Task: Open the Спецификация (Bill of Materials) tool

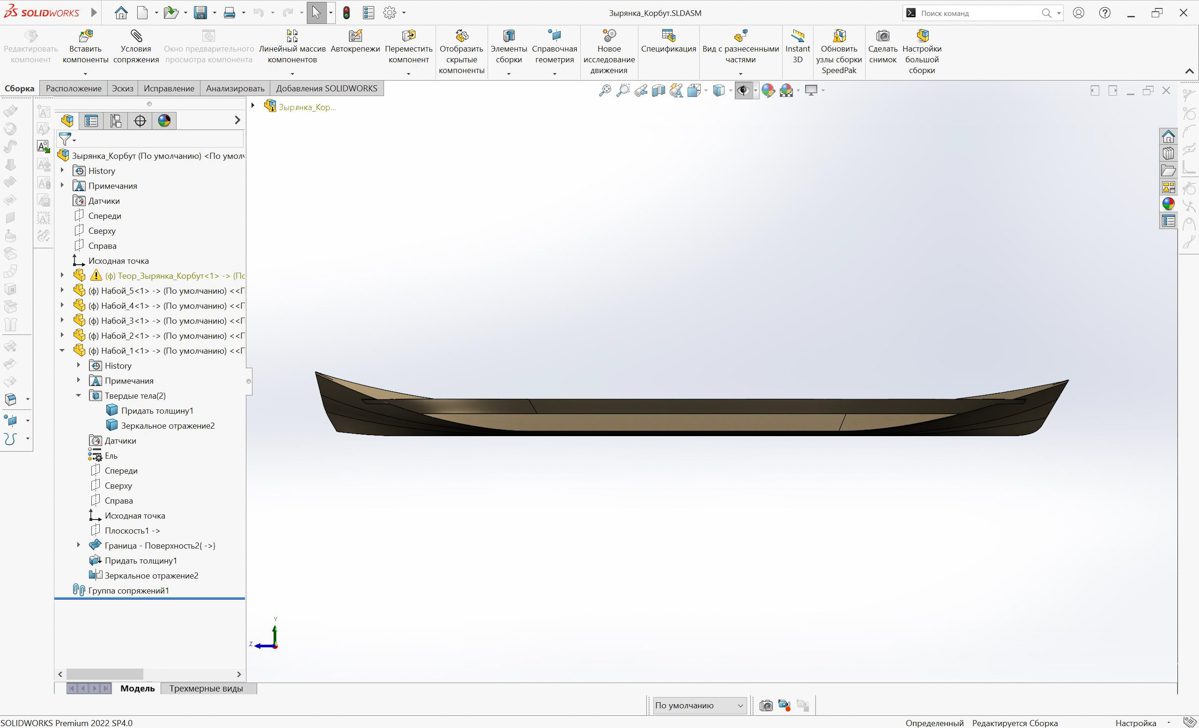Action: [x=668, y=36]
